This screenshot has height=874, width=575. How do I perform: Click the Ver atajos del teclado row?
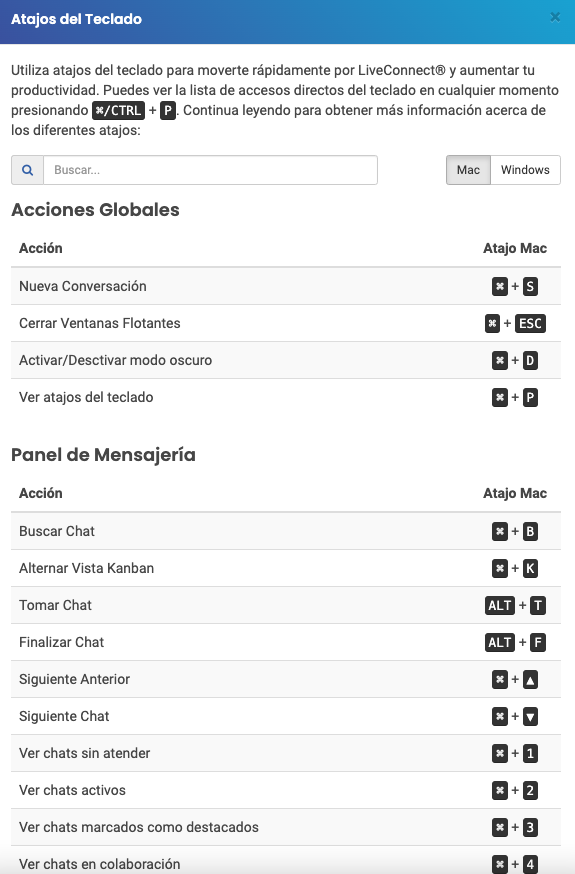point(286,397)
